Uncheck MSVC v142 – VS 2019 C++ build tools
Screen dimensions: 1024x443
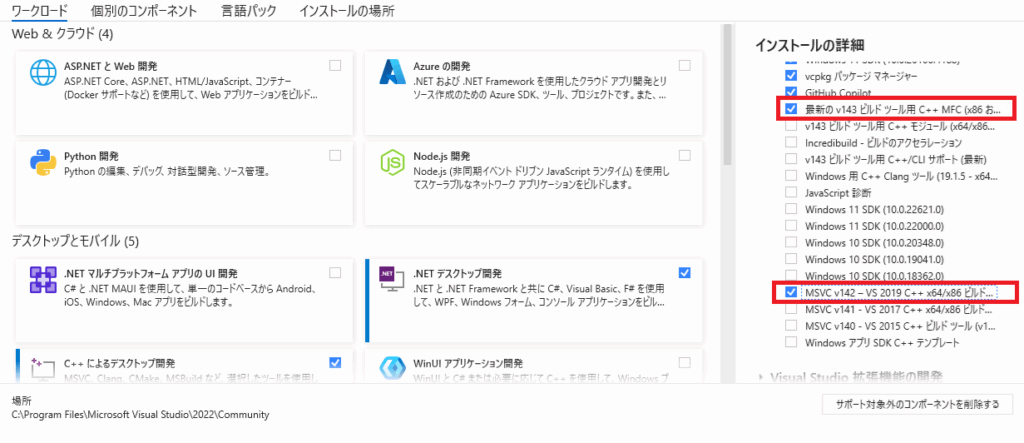pos(792,292)
